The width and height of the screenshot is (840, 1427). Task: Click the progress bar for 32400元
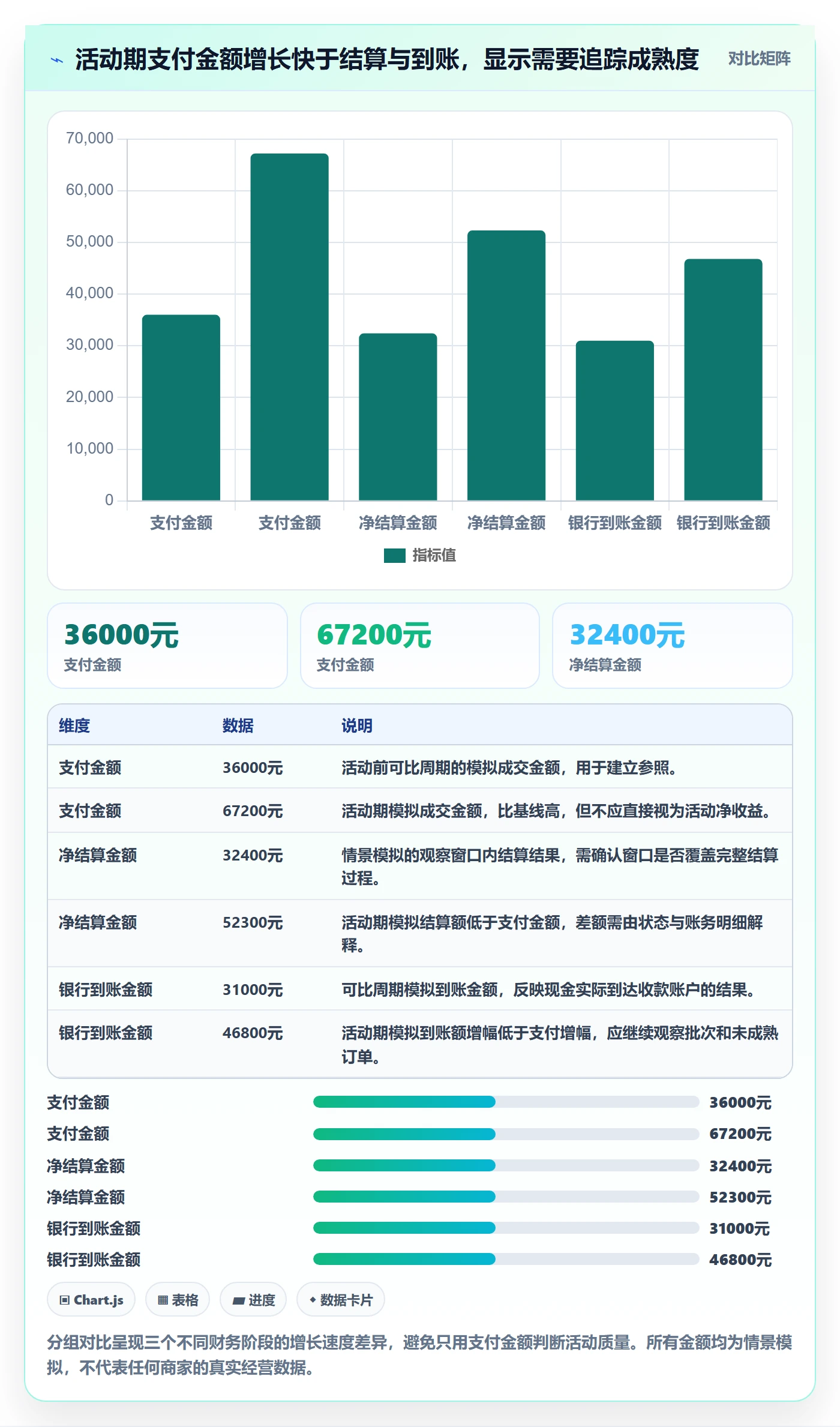(x=506, y=1165)
